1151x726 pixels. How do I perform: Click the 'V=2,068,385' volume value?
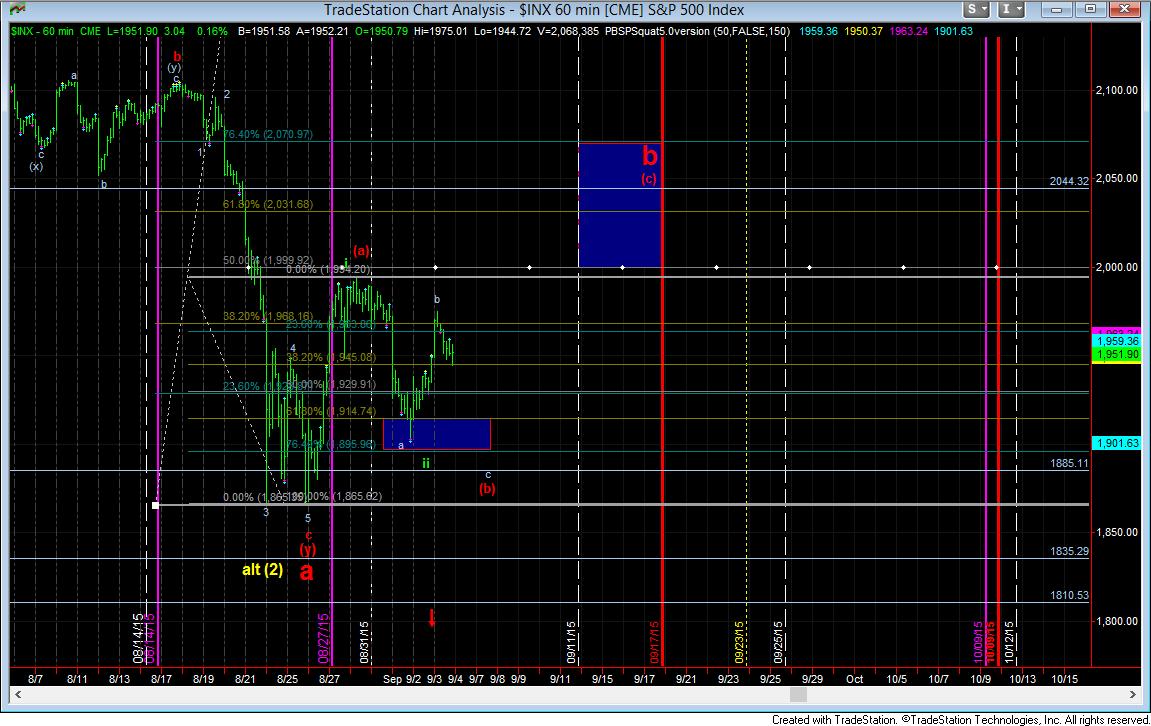[567, 32]
